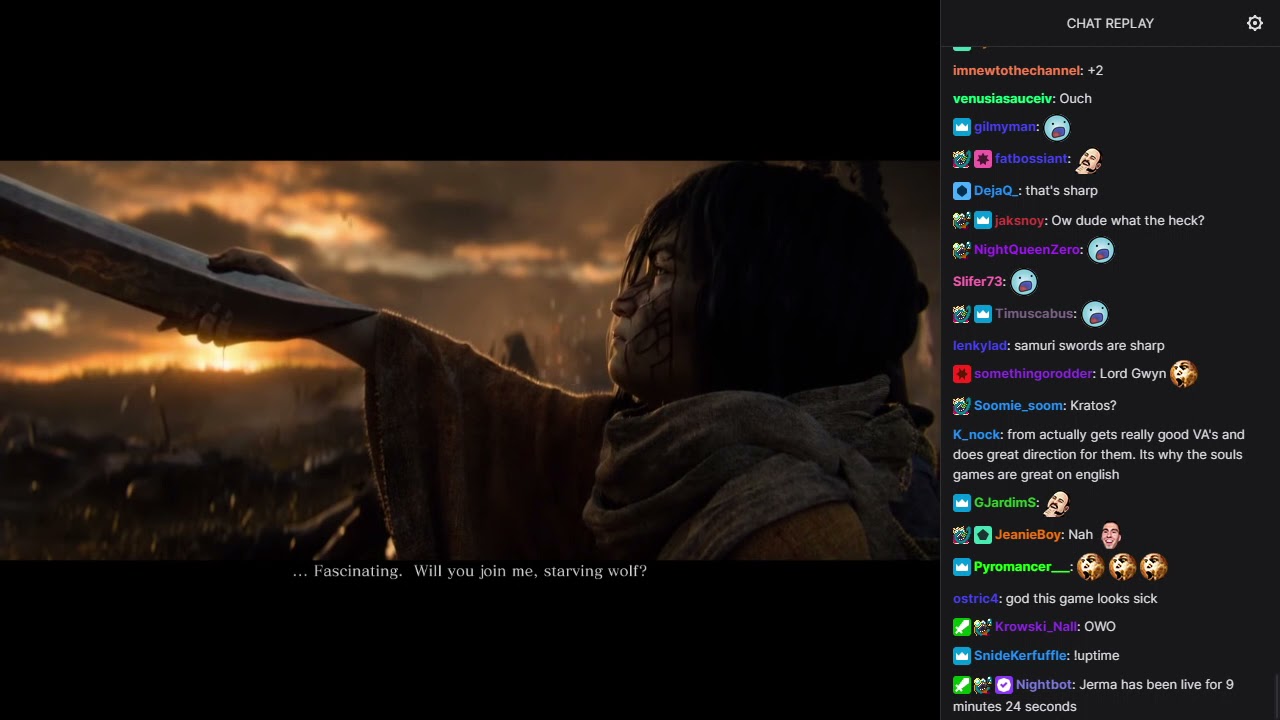
Task: Click the message 'Ow dude what the heck?'
Action: tap(1128, 221)
